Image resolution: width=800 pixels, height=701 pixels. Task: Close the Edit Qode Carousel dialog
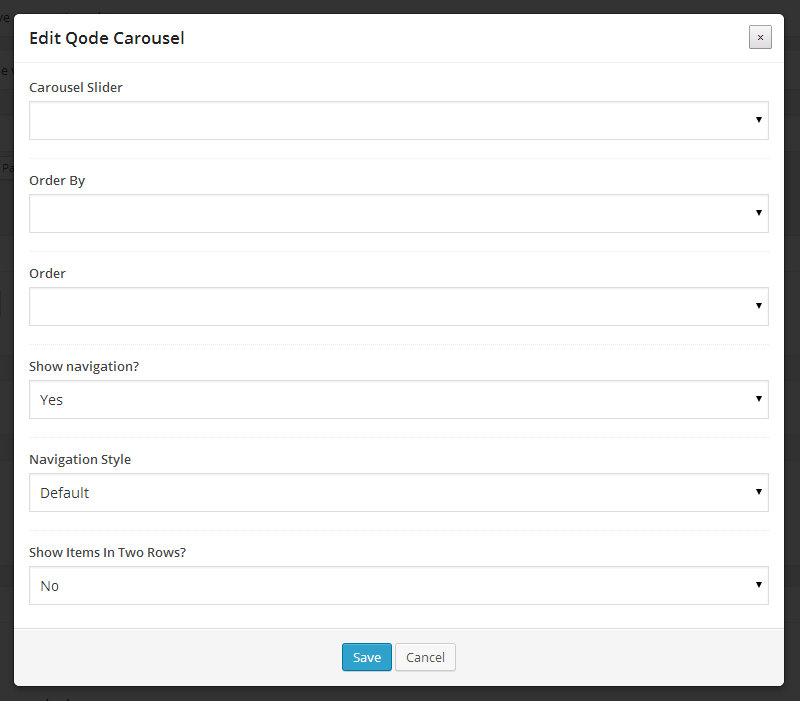click(760, 37)
